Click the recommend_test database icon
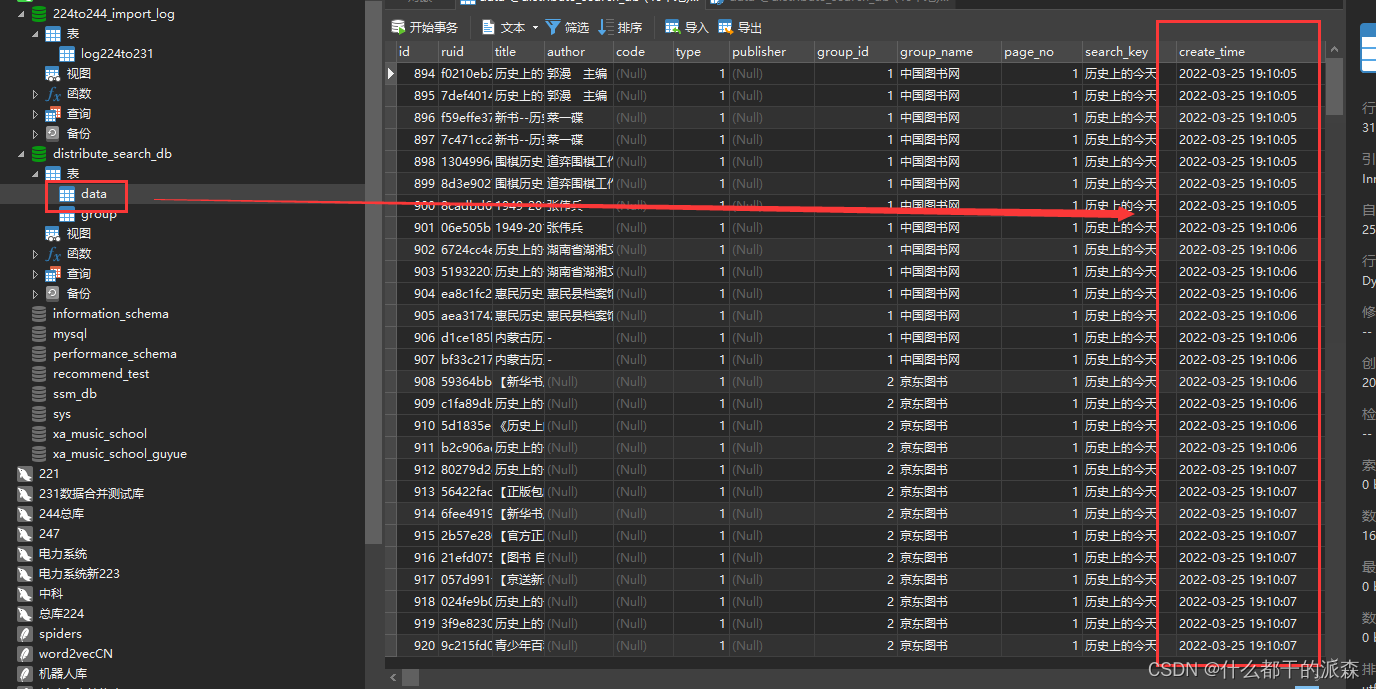Image resolution: width=1376 pixels, height=689 pixels. [x=39, y=374]
